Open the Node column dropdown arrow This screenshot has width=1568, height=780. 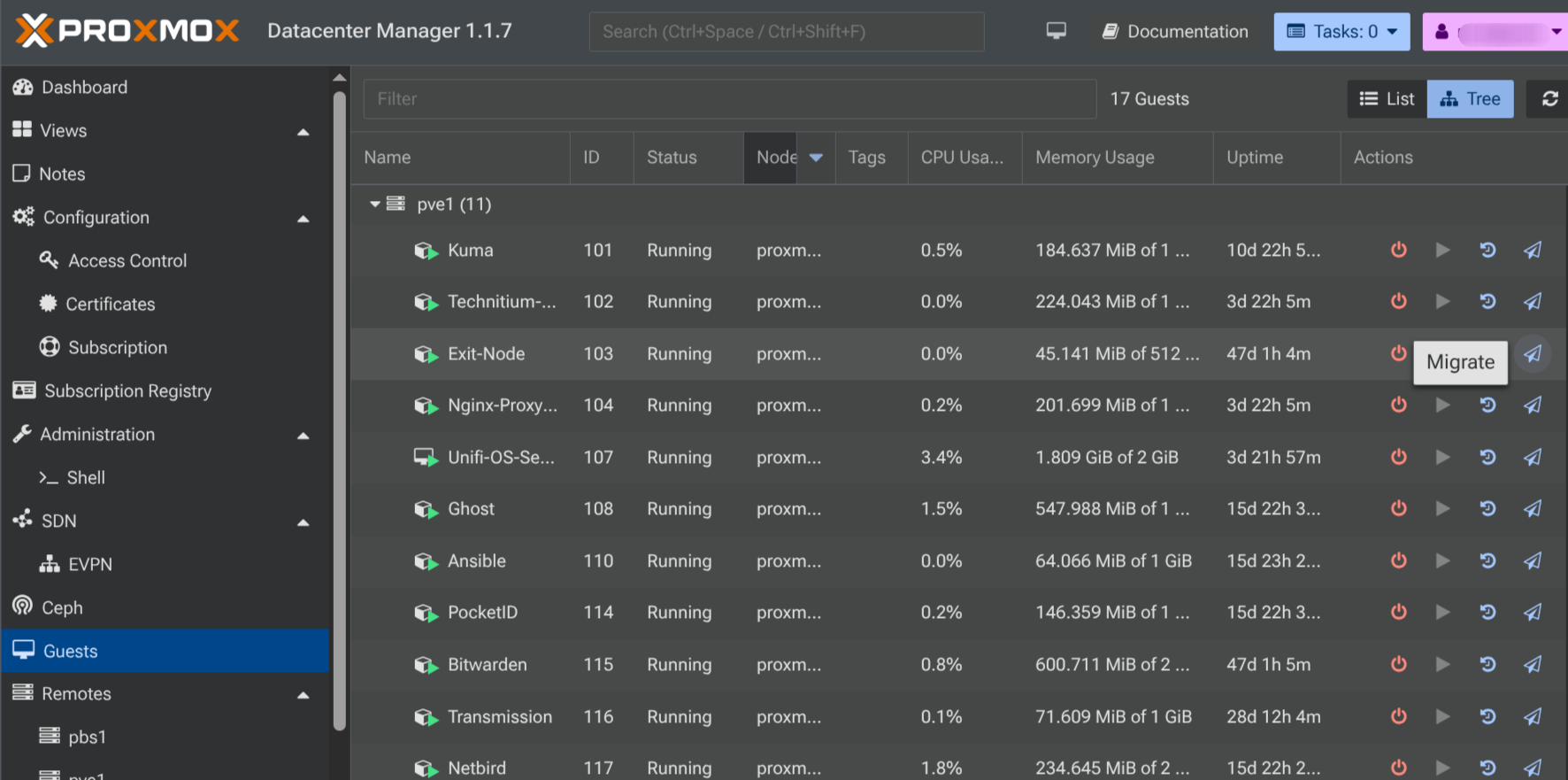816,158
